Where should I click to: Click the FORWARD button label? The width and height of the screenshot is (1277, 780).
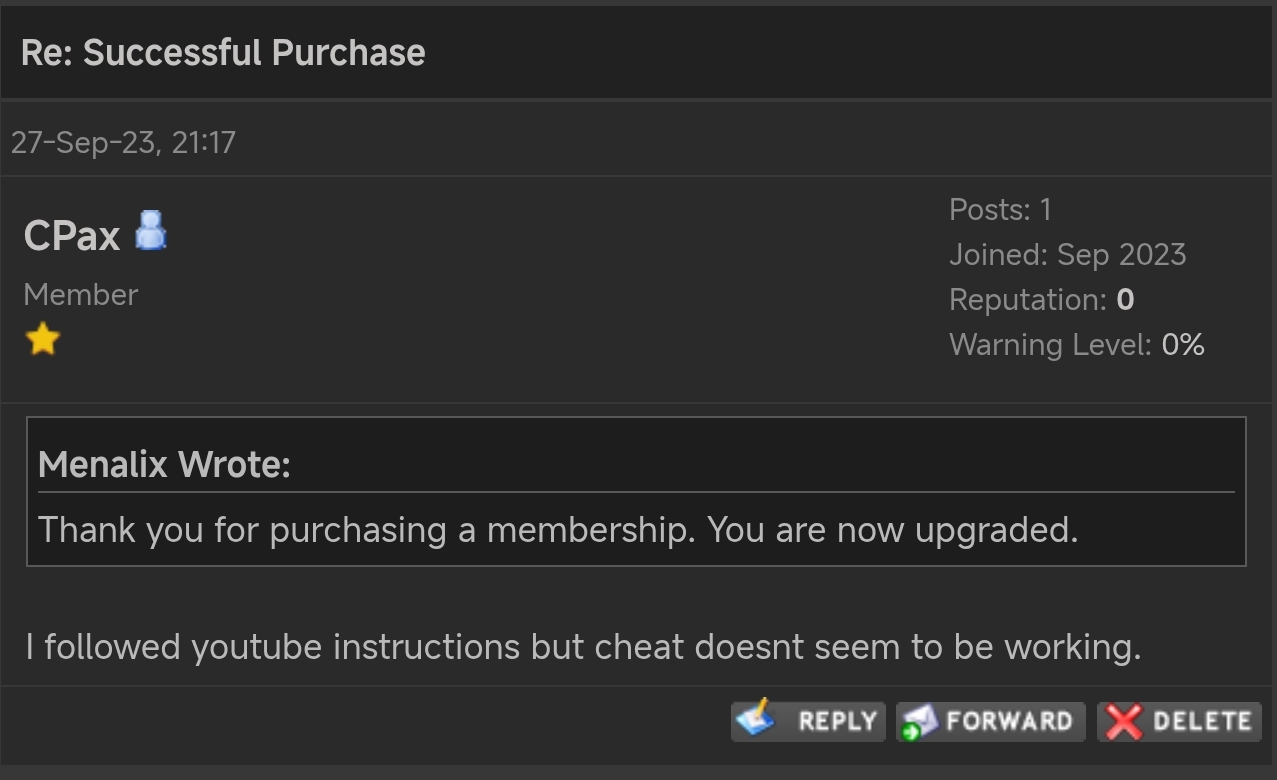click(x=1009, y=721)
